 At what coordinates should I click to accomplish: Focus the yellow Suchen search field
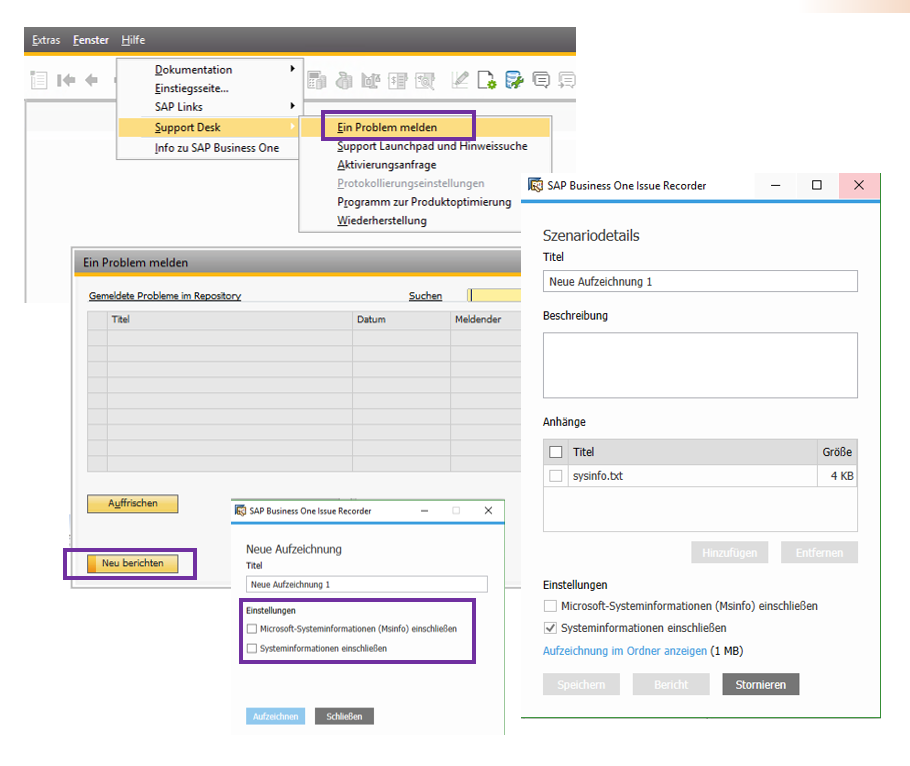click(x=494, y=295)
